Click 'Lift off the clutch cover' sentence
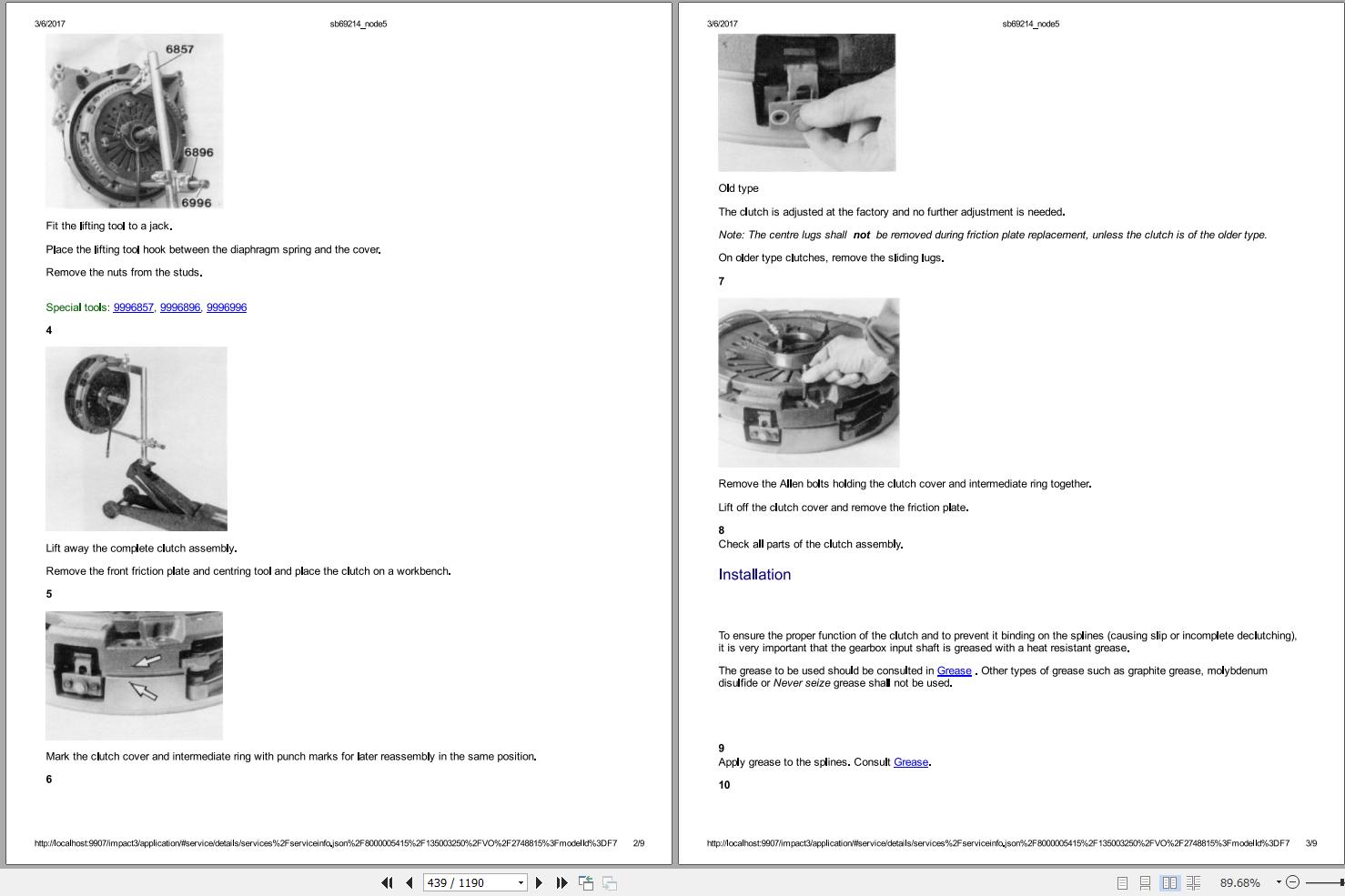Viewport: 1345px width, 896px height. click(844, 508)
